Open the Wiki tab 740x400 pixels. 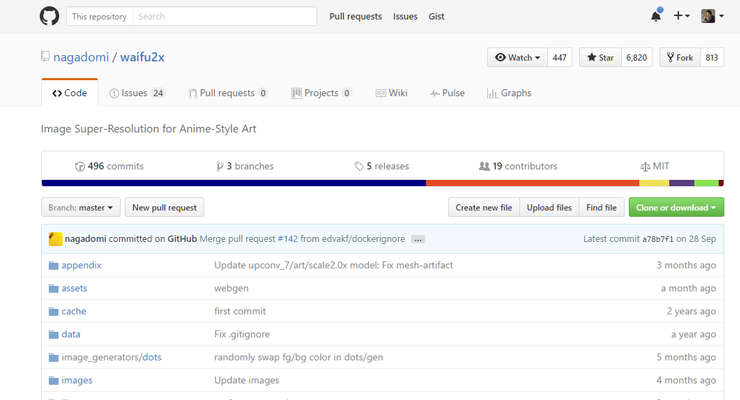pos(391,93)
